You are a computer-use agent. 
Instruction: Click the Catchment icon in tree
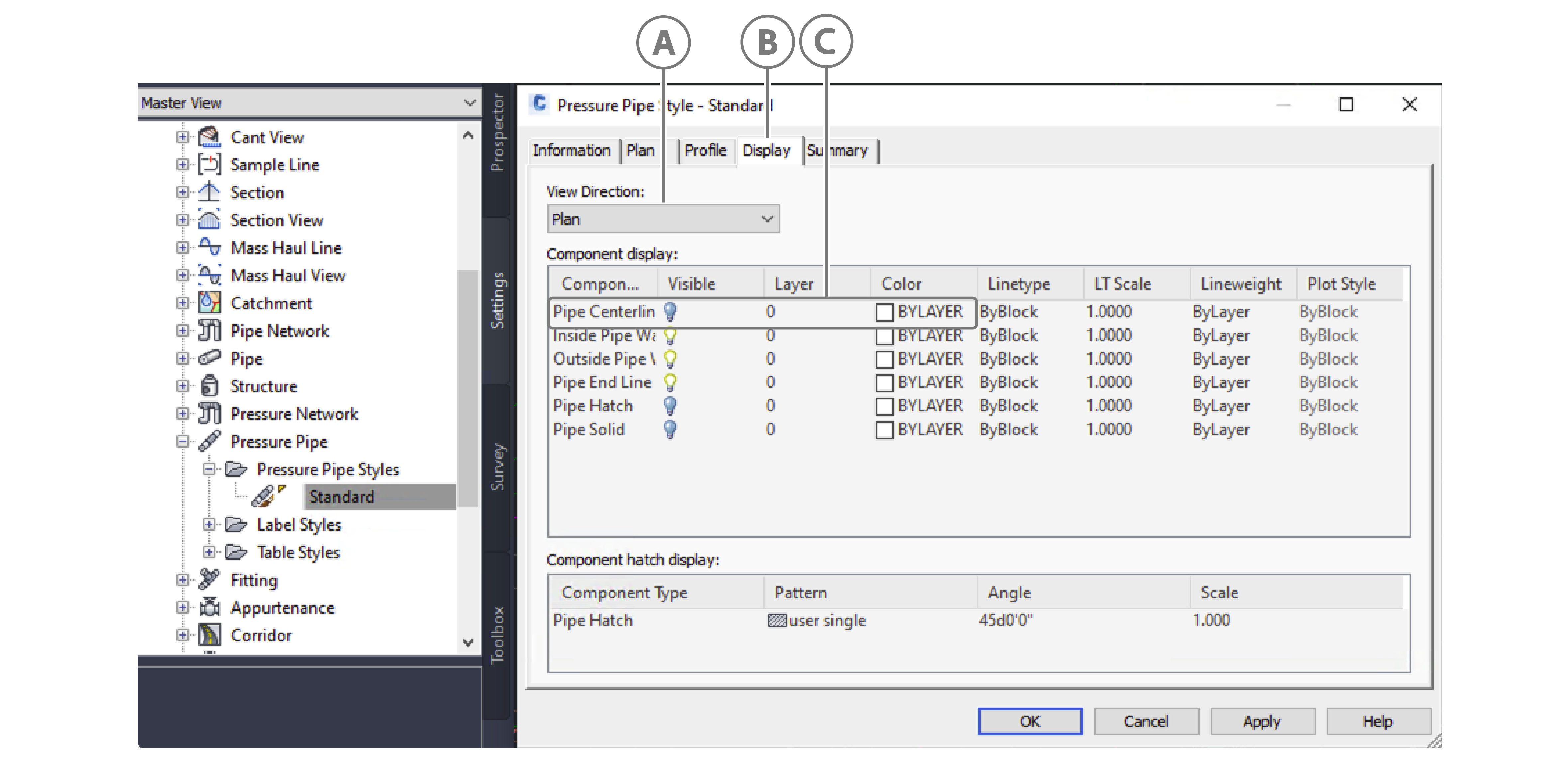(209, 303)
